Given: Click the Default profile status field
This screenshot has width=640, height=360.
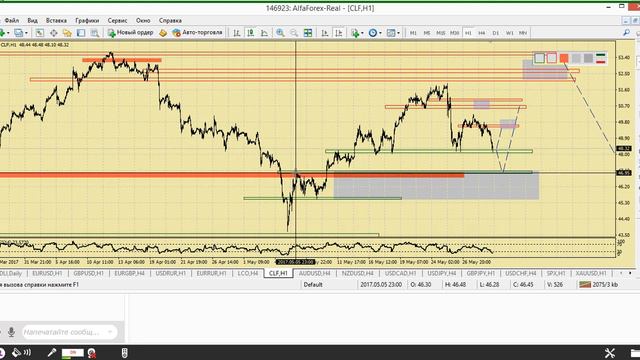Looking at the screenshot, I should [x=313, y=284].
